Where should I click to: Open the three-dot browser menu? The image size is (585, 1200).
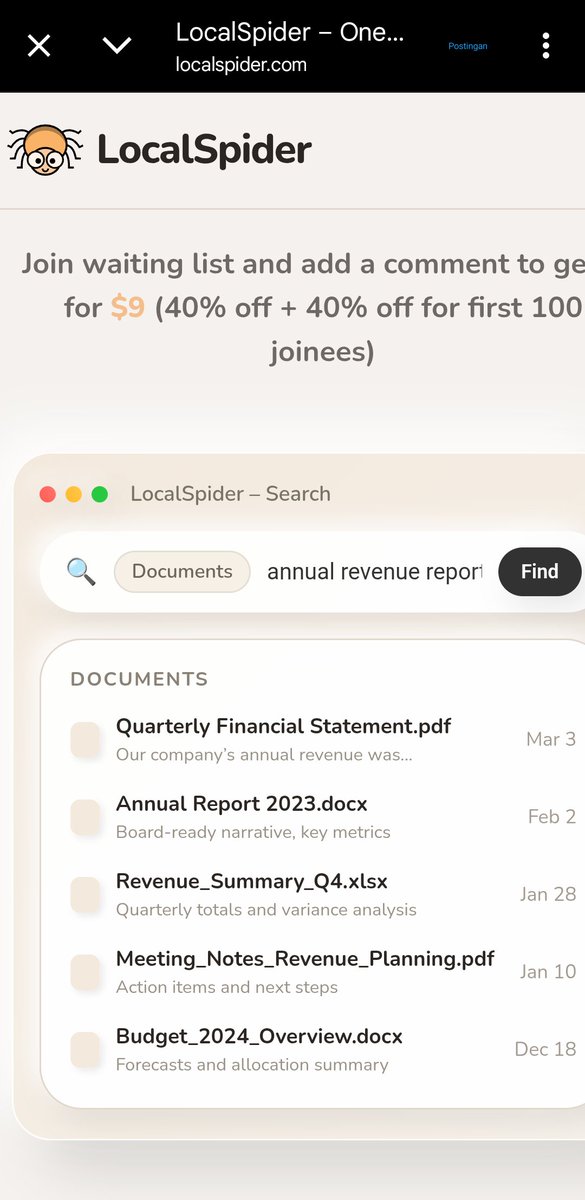point(545,46)
